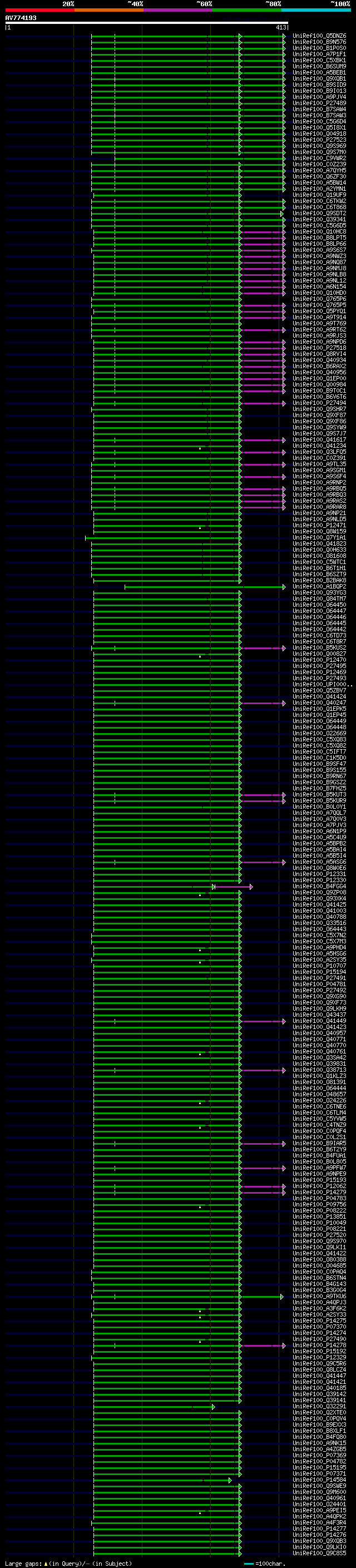Open hit UniRef100_Q9LKI1
The image size is (356, 1568).
(319, 1247)
